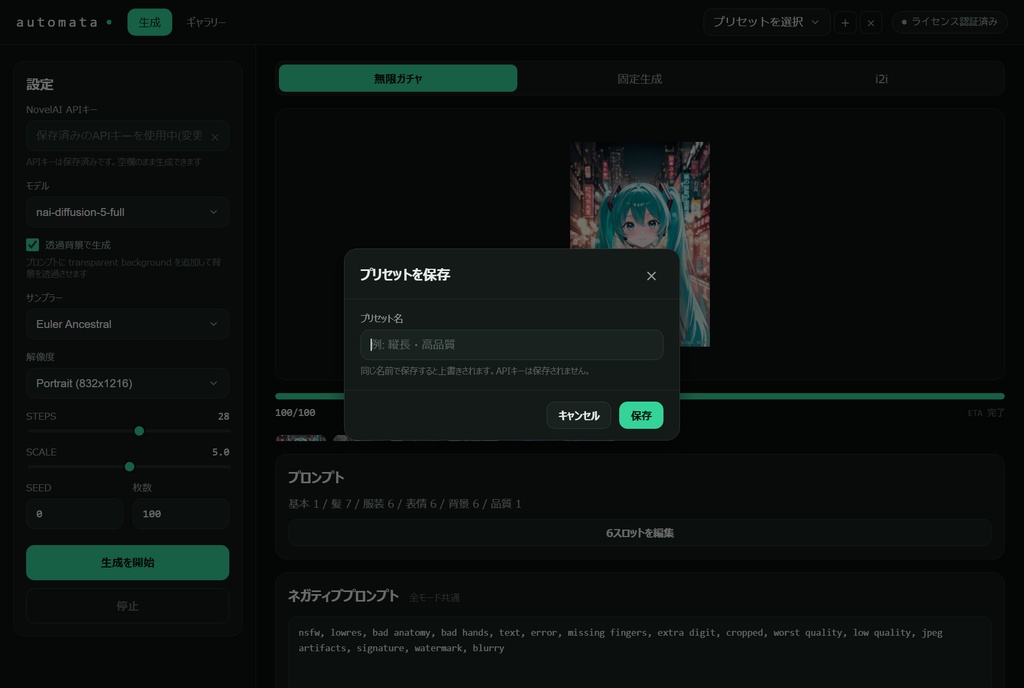Switch to the 生成 tab in header
1024x688 pixels.
click(150, 22)
